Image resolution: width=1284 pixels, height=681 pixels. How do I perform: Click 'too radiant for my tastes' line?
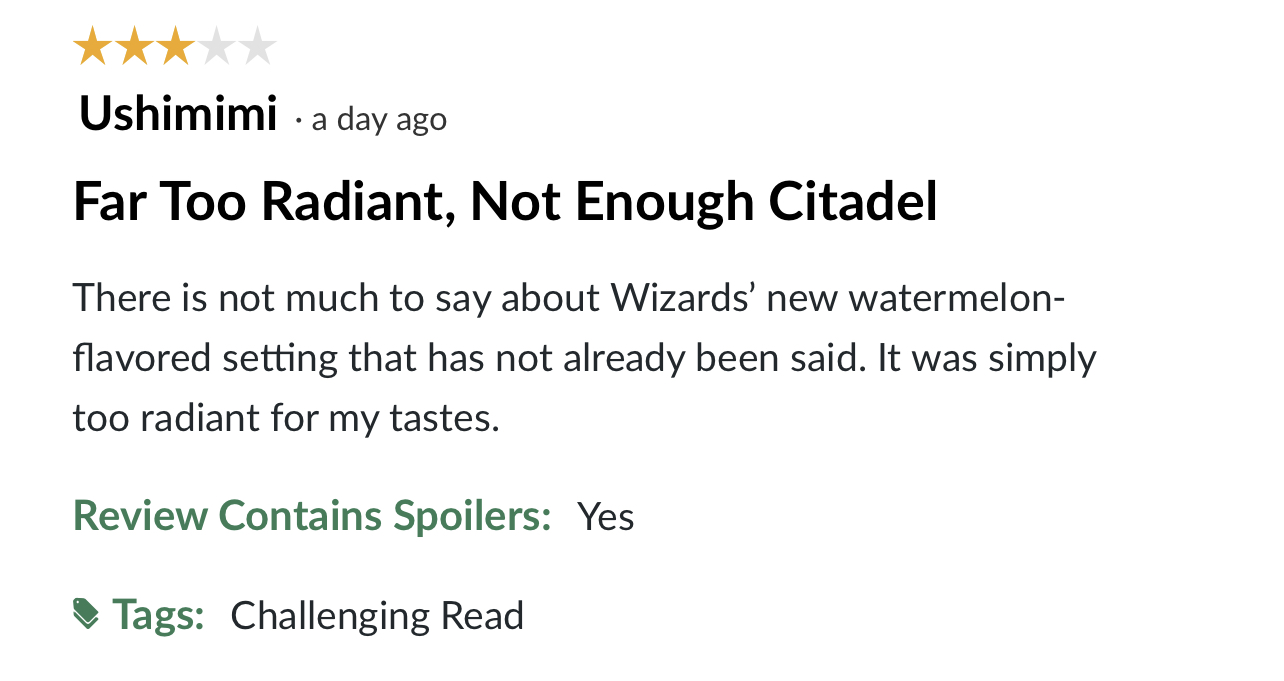tap(286, 418)
